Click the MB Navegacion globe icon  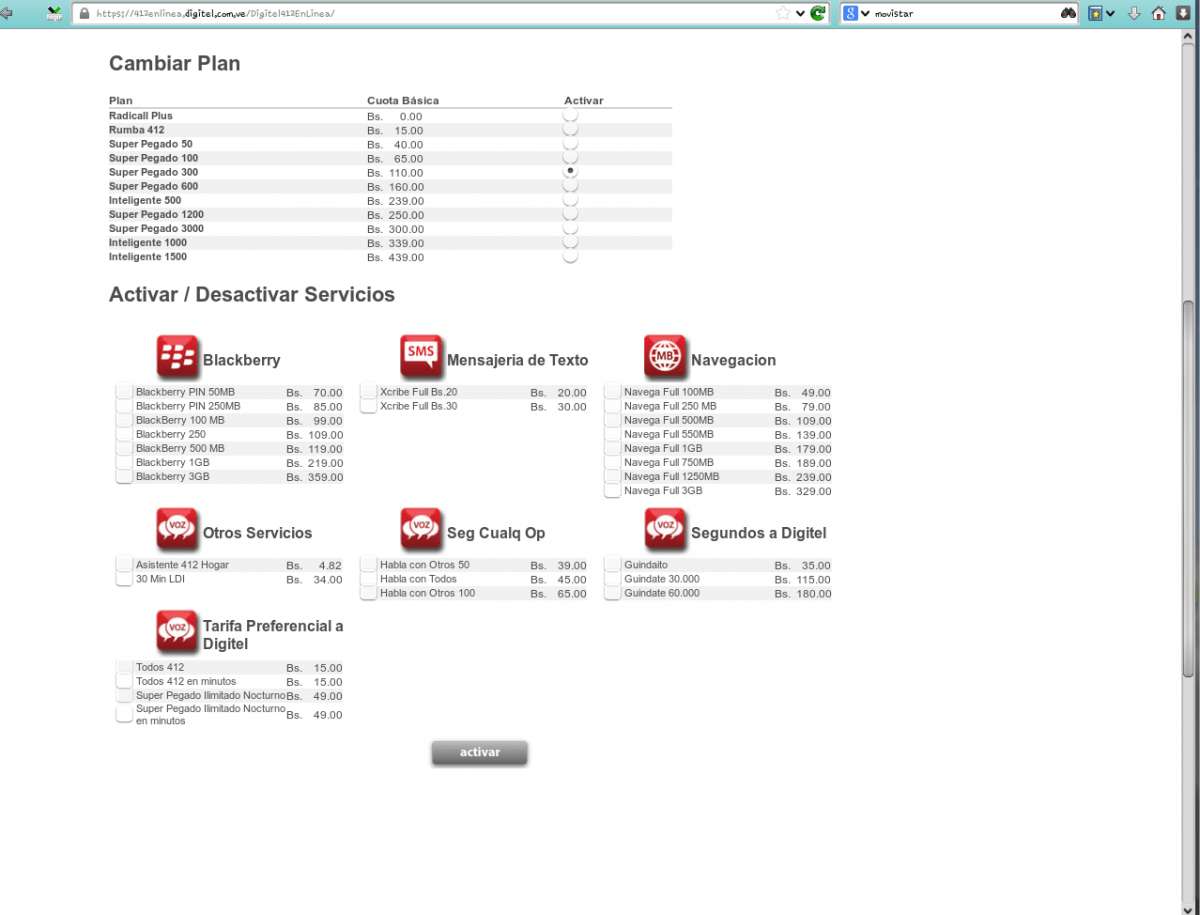[x=665, y=356]
